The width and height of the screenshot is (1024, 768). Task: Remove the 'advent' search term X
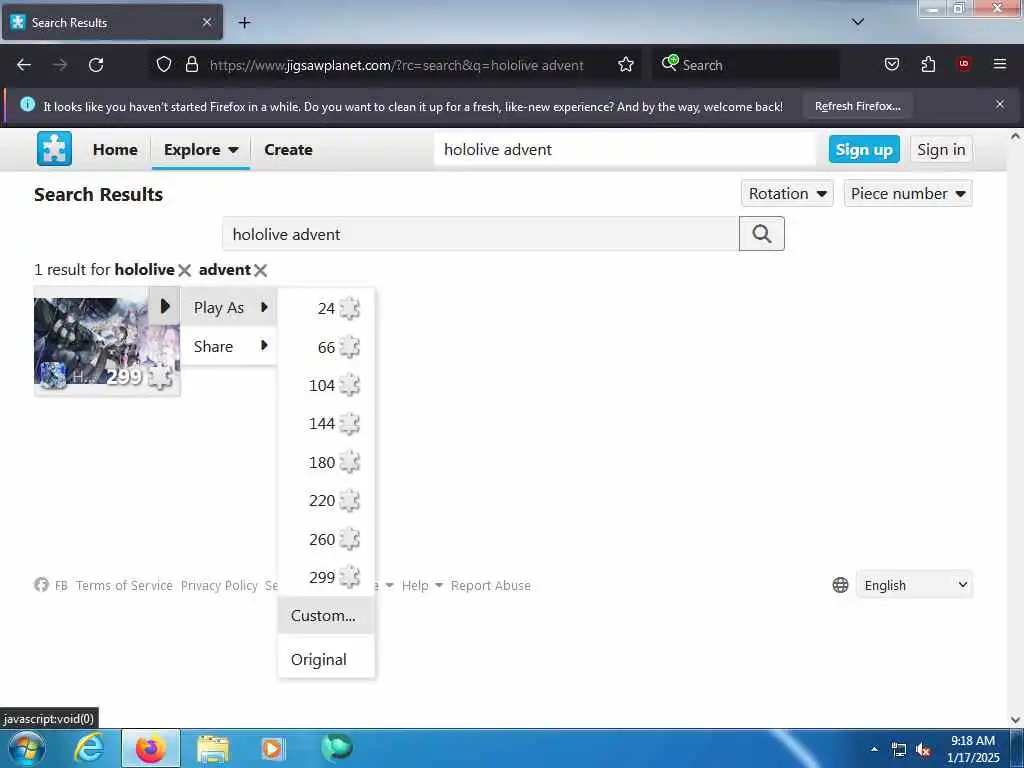pyautogui.click(x=261, y=270)
